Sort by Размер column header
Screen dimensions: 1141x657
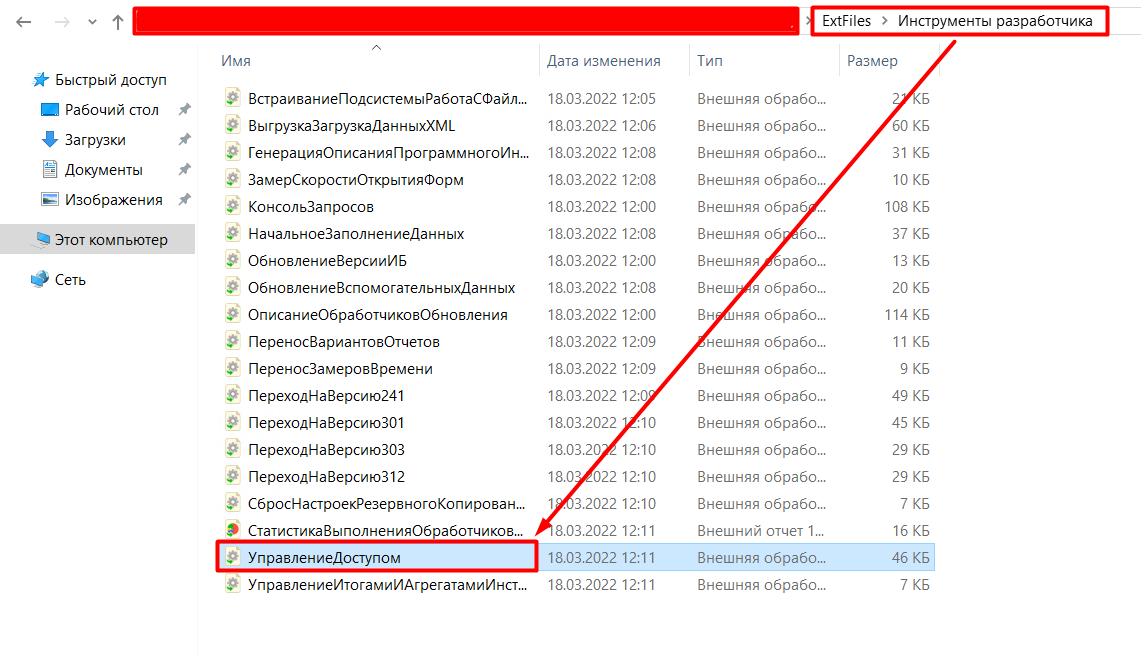pyautogui.click(x=872, y=61)
